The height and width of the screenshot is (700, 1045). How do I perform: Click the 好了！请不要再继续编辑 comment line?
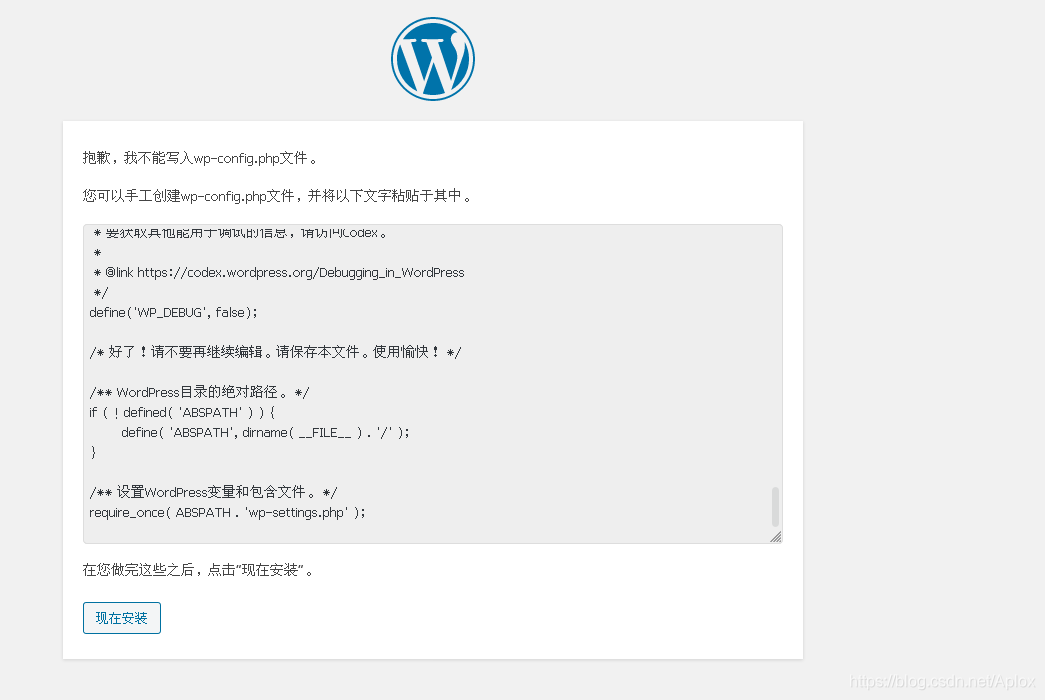(x=275, y=352)
